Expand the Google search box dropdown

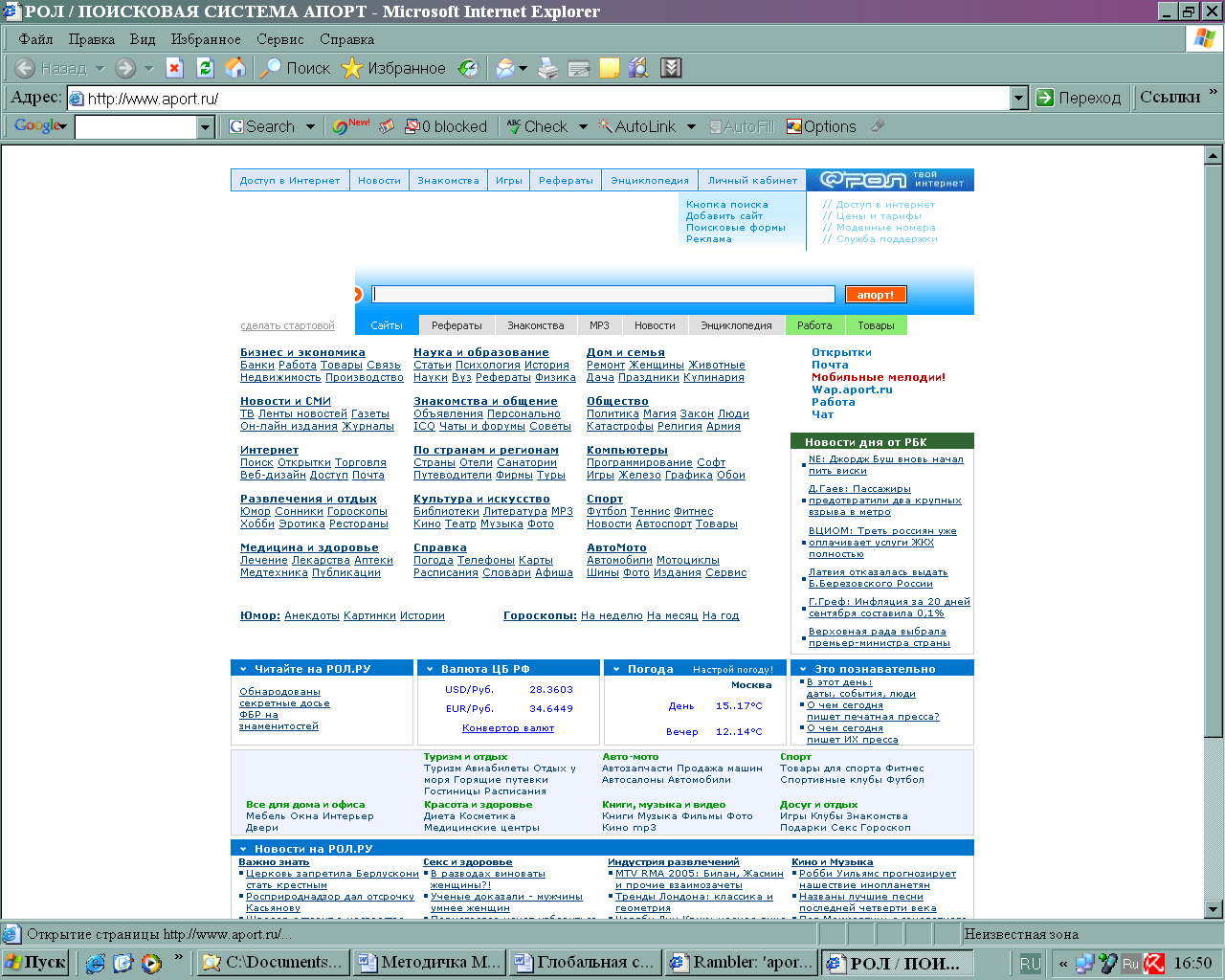206,126
